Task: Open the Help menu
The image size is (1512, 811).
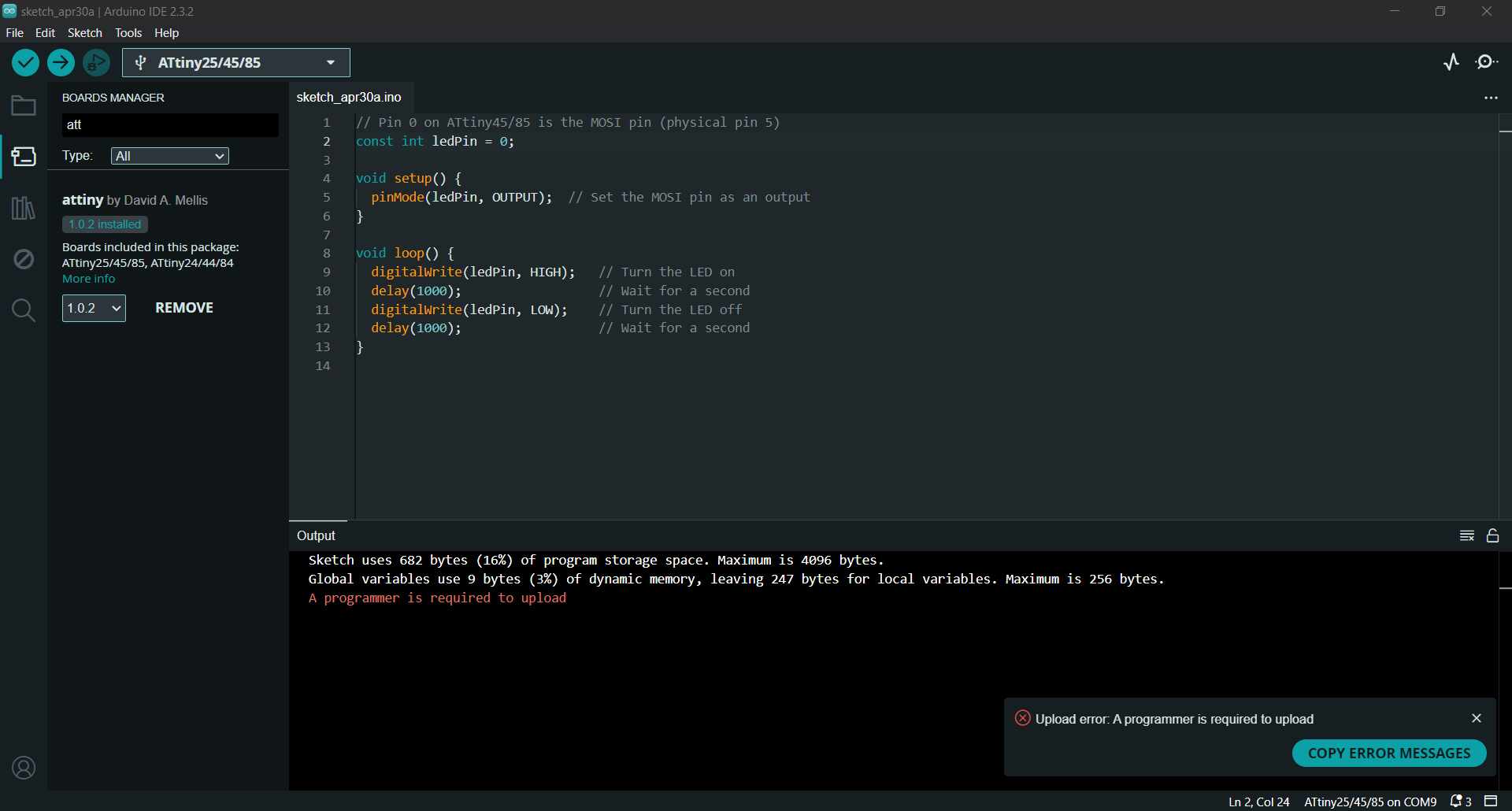Action: coord(166,32)
